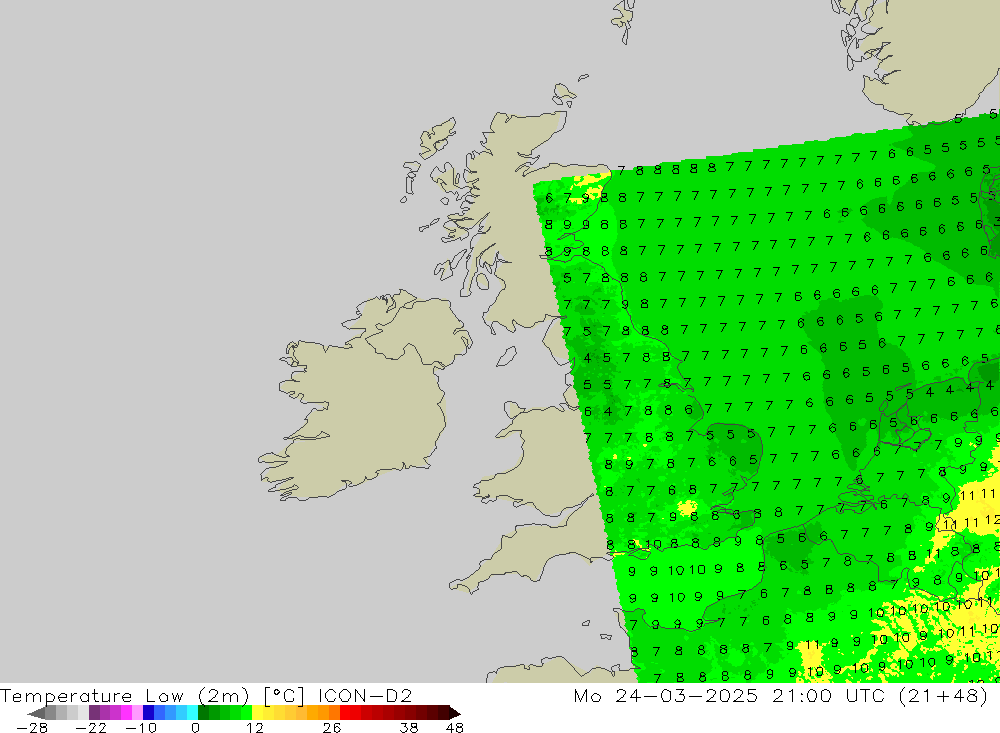Click the 'Mo 24-03-2025 21:00 UTC (21+48)' timestamp
This screenshot has height=733, width=1000.
coord(781,695)
